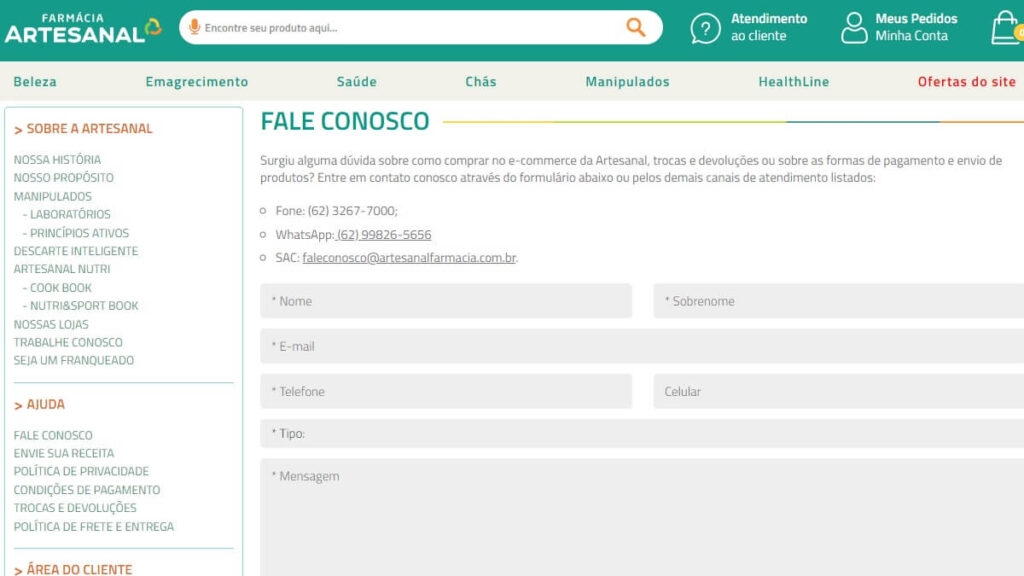Open the HealthLine menu
Screen dimensions: 1024x576
(793, 82)
